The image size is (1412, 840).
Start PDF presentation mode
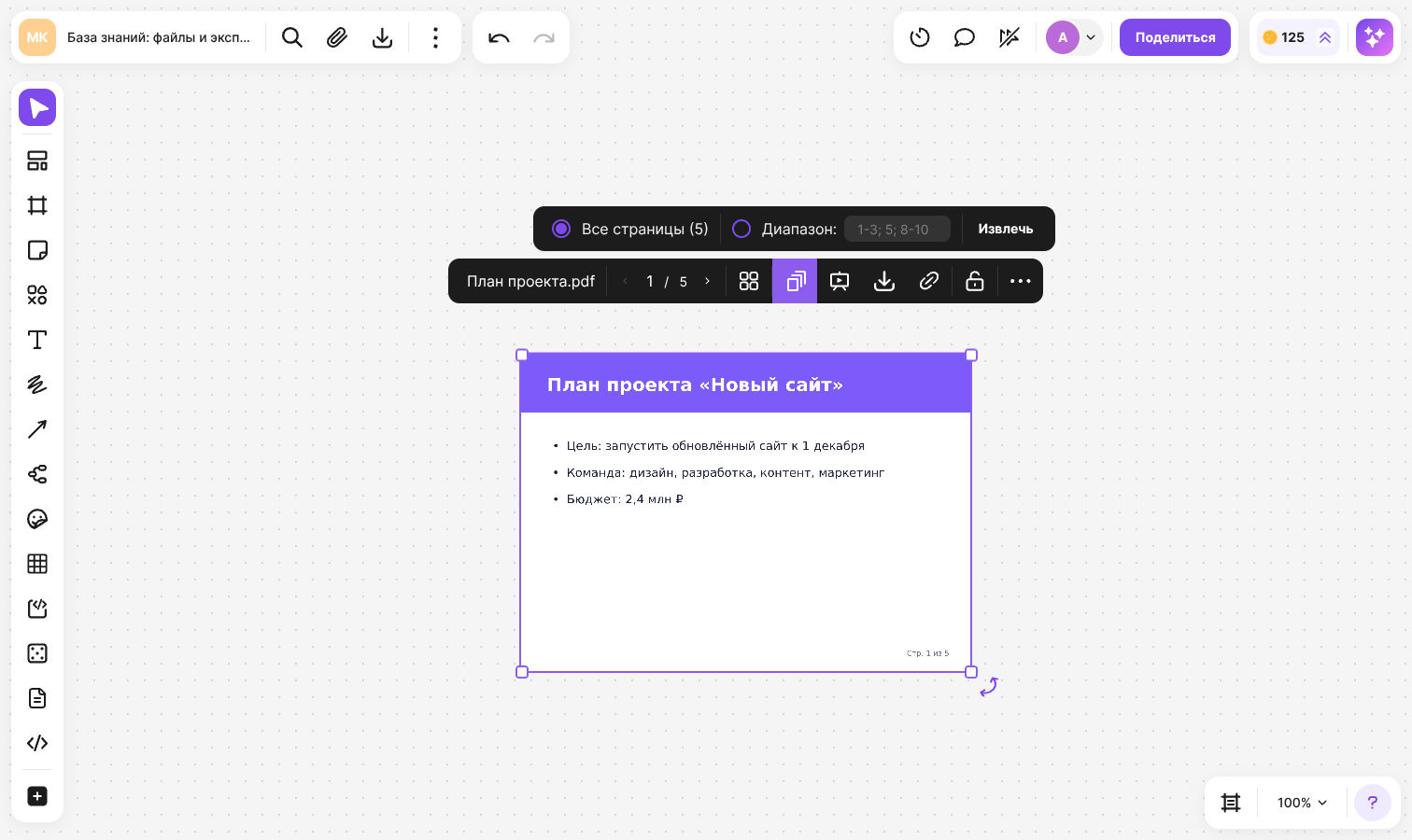[x=840, y=281]
